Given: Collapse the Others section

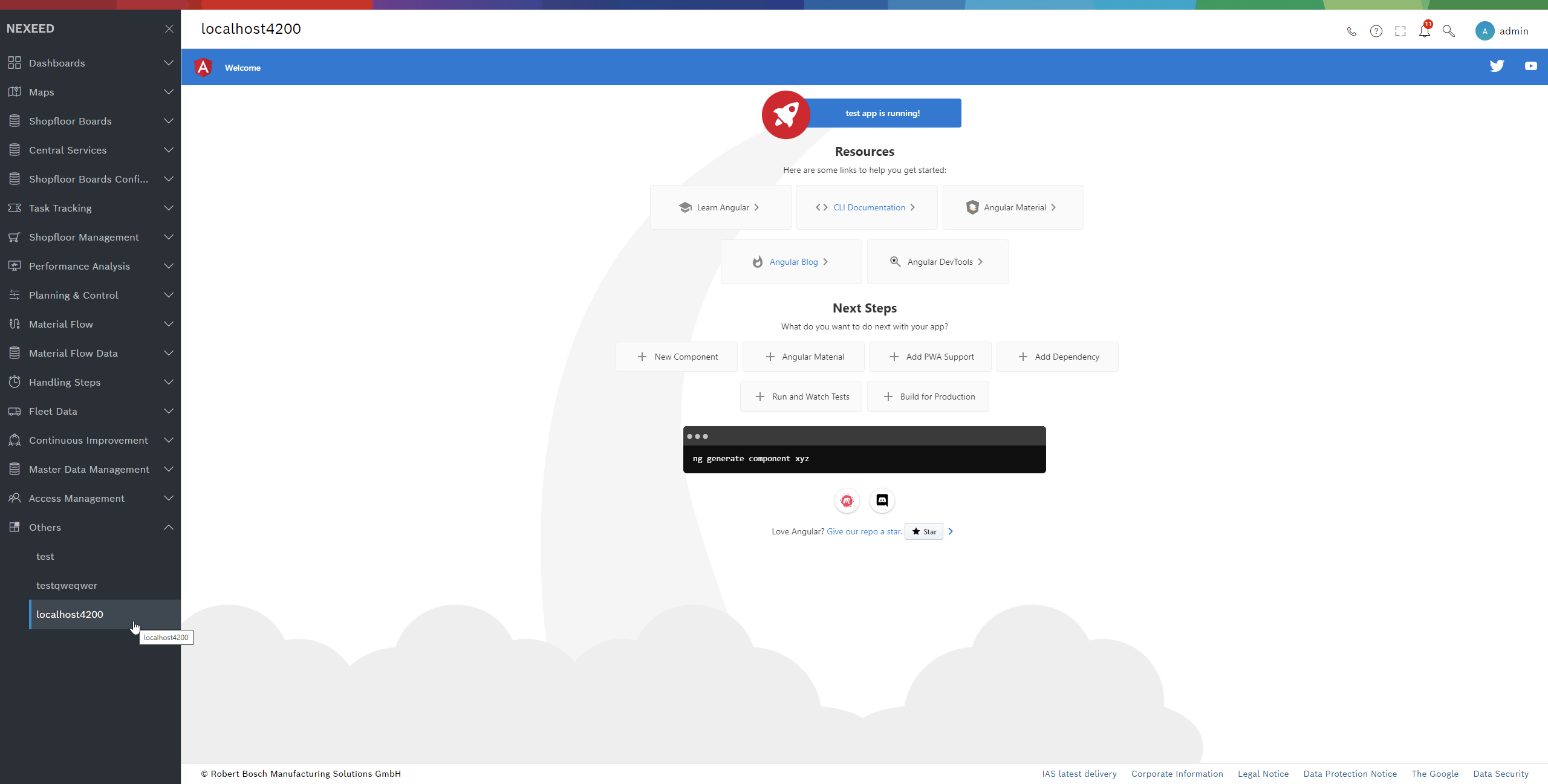Looking at the screenshot, I should 169,527.
